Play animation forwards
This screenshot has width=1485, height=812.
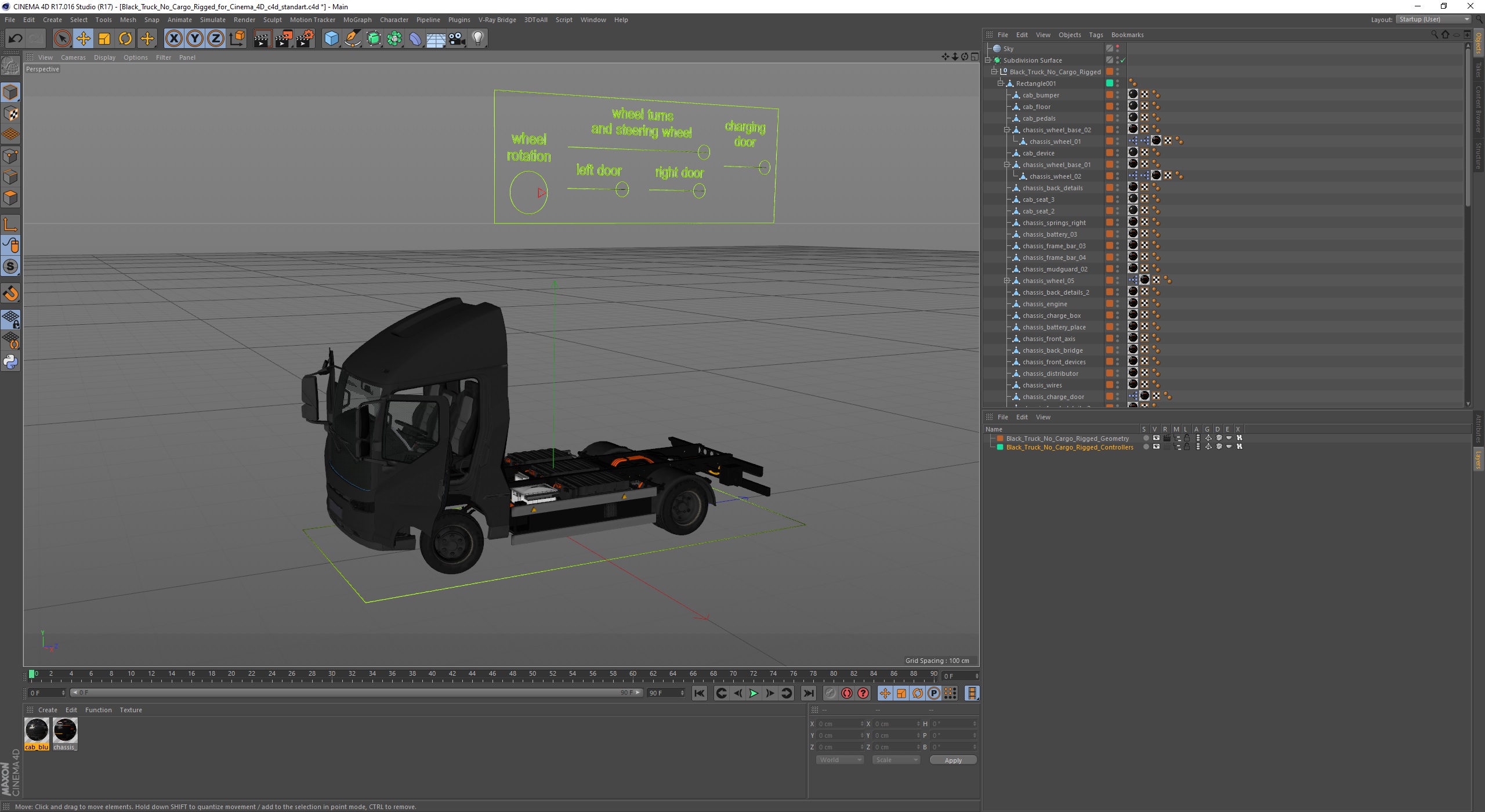point(754,693)
